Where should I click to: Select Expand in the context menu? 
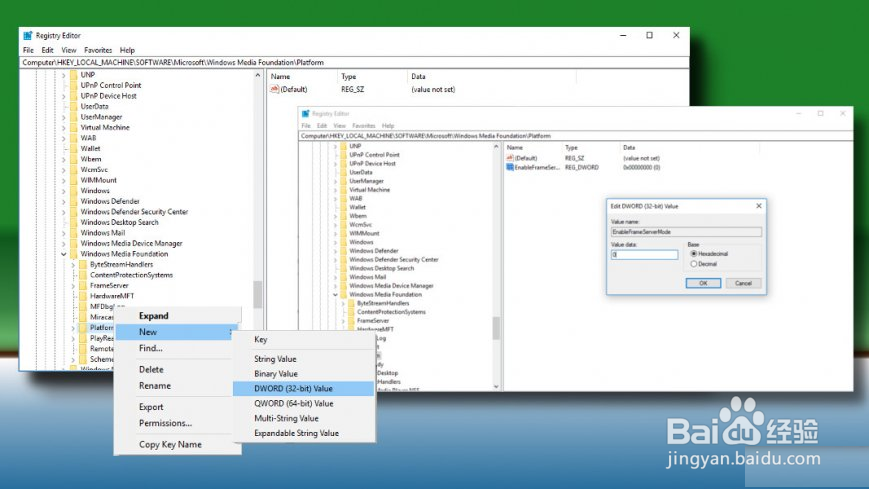point(177,315)
